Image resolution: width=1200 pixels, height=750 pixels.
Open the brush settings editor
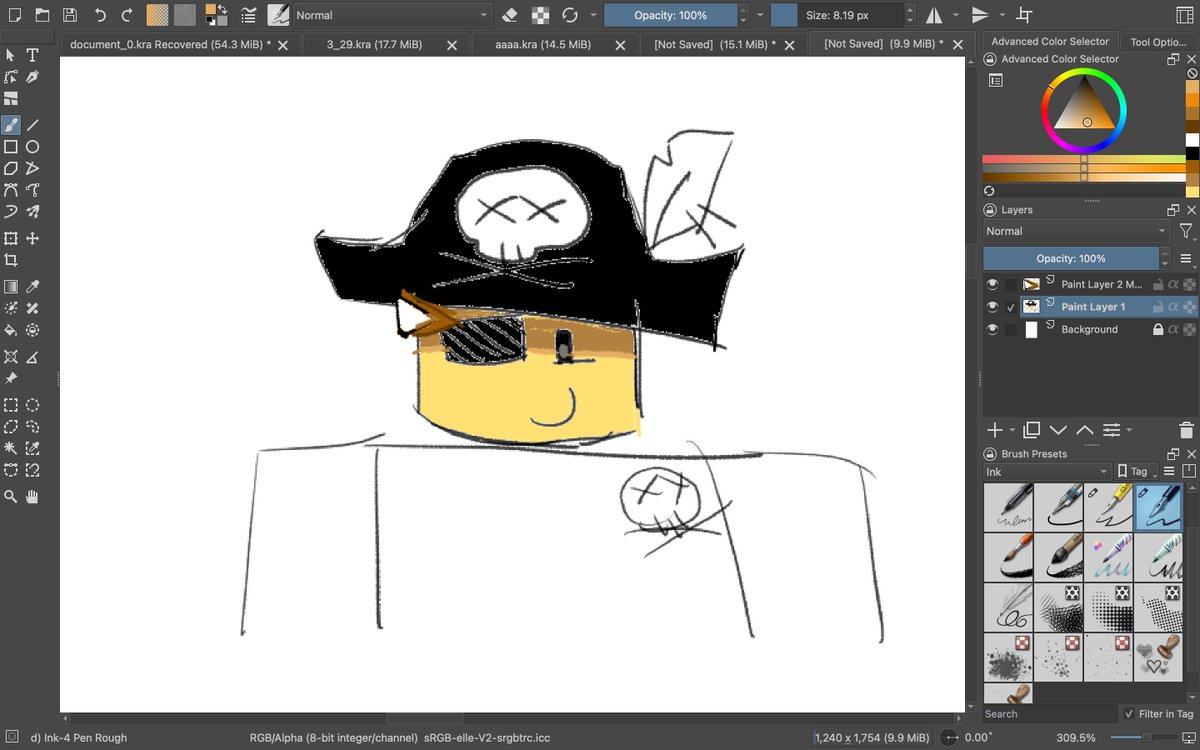(x=248, y=15)
